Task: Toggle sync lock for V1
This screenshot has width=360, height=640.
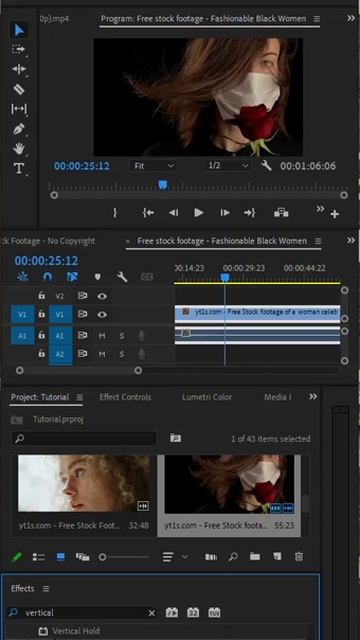Action: pyautogui.click(x=82, y=314)
